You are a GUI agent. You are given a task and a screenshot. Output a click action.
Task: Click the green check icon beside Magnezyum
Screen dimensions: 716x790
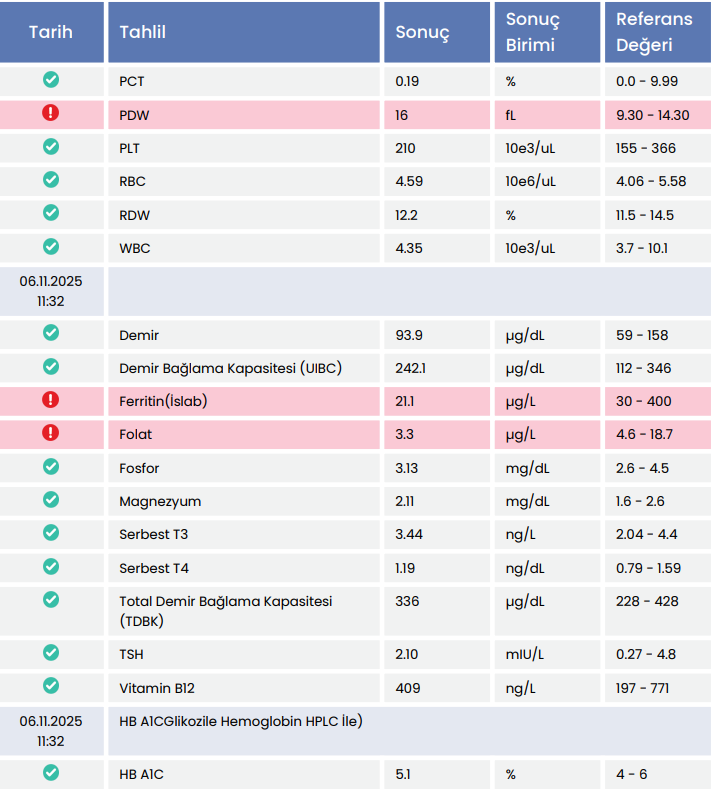click(51, 499)
